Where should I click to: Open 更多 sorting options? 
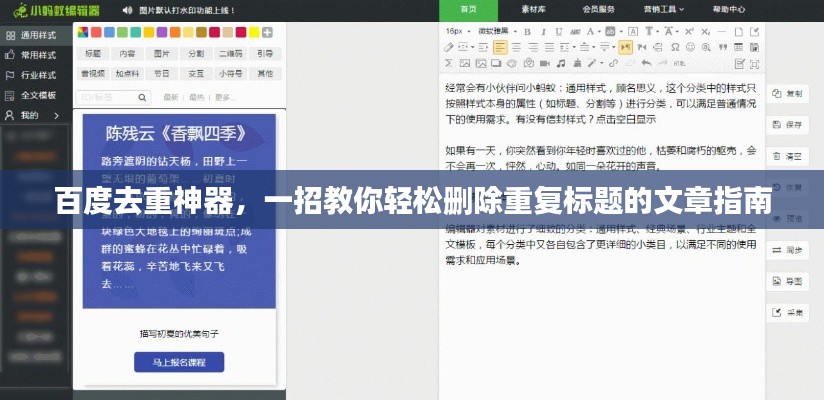tap(225, 98)
